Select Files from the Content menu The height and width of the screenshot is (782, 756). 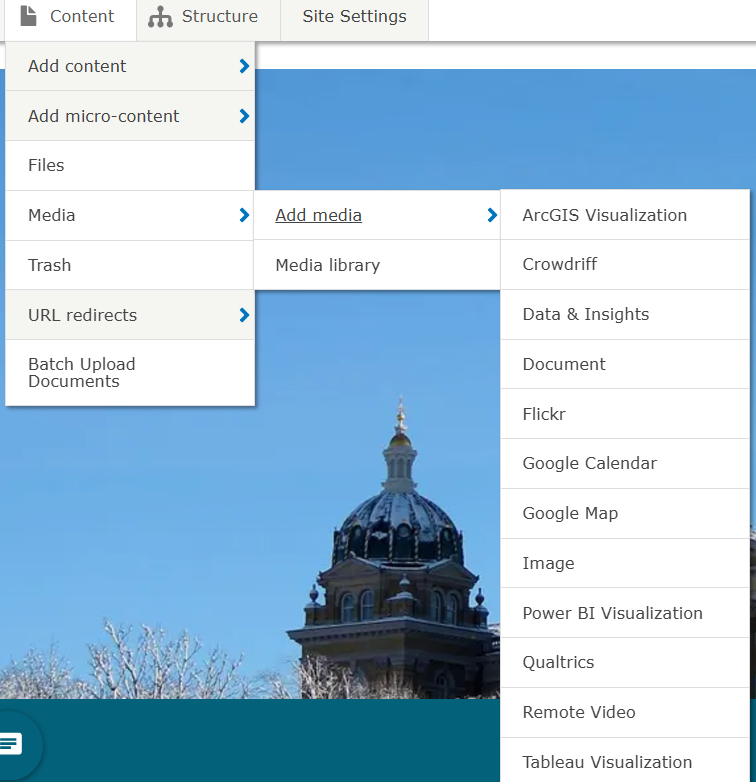(x=46, y=166)
